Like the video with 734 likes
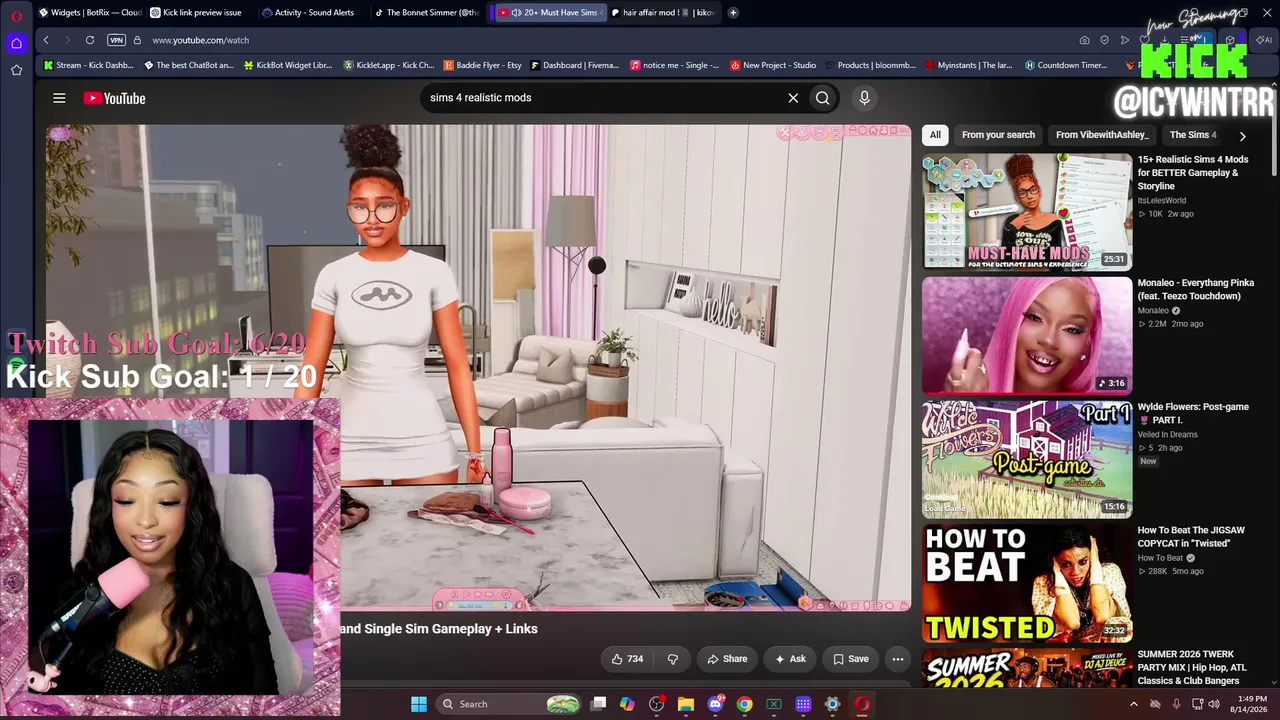Screen dimensions: 1280x720 pos(627,659)
